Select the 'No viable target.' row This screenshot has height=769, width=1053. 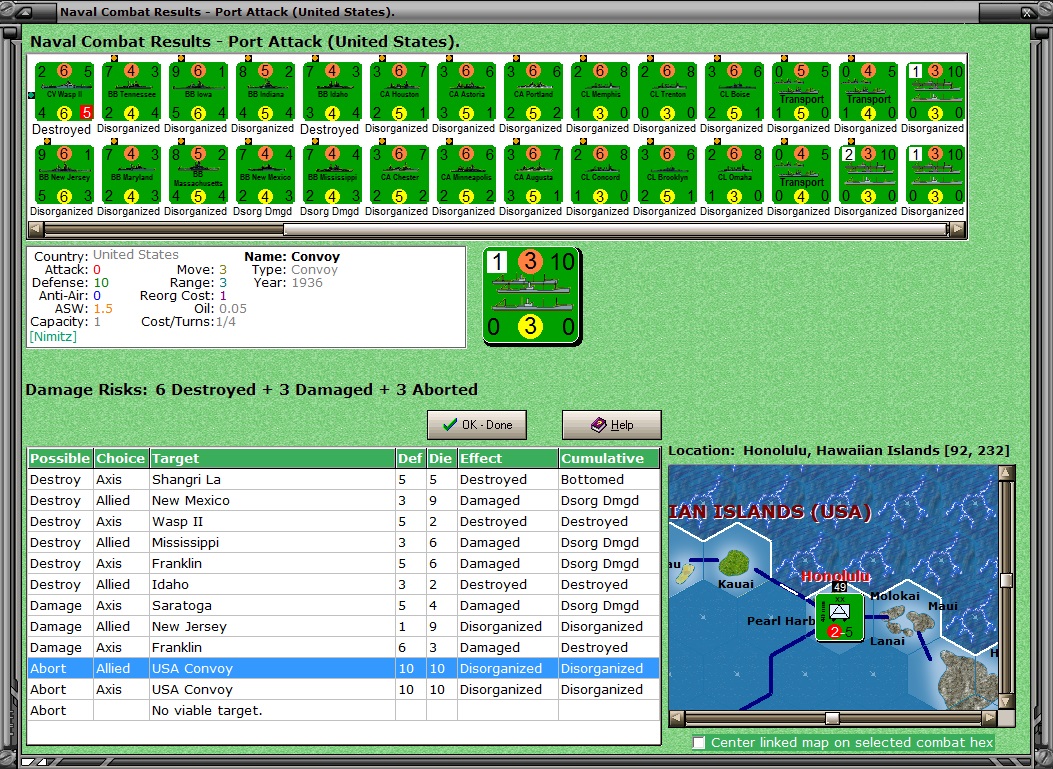[343, 711]
